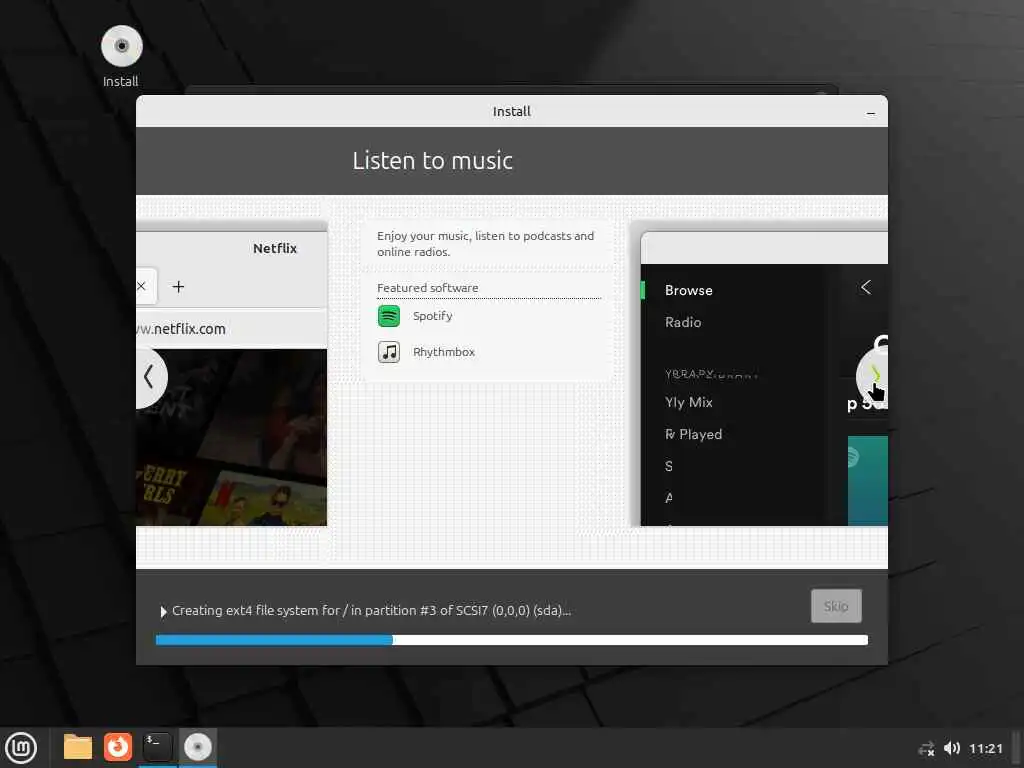Click the 'Spotify' software label
This screenshot has width=1024, height=768.
[x=432, y=316]
